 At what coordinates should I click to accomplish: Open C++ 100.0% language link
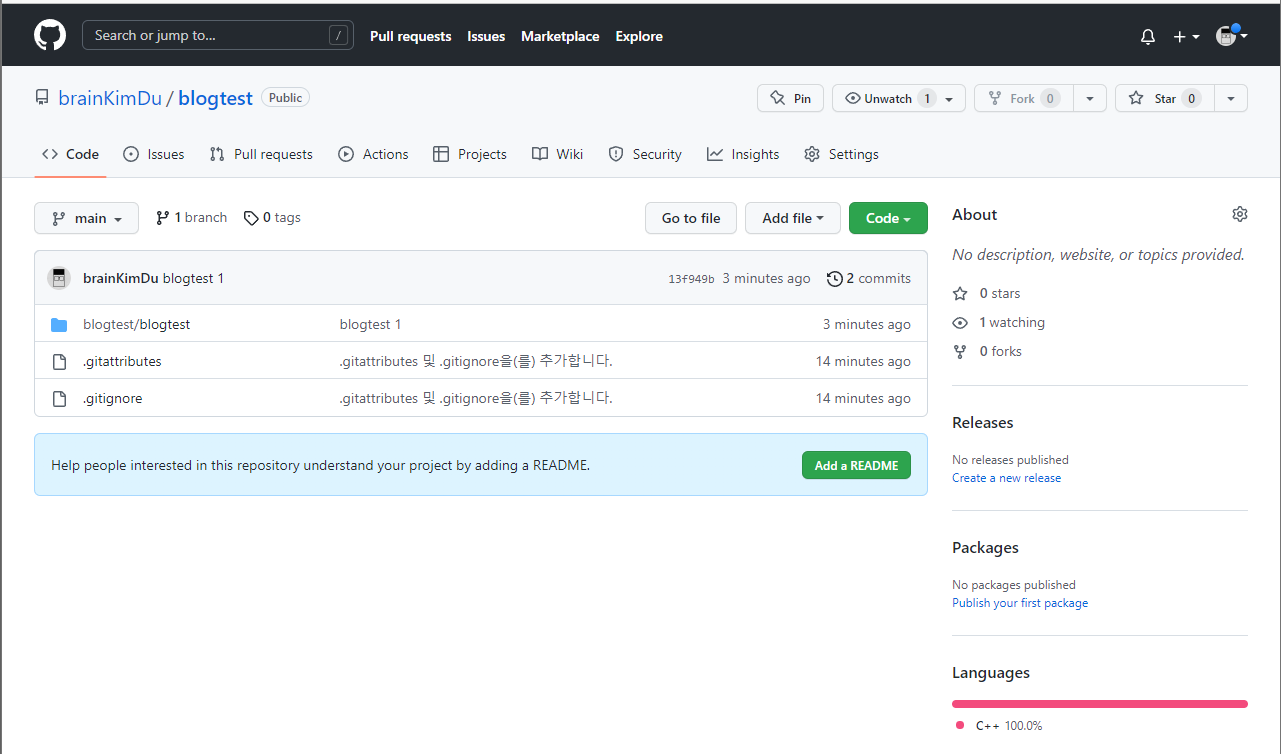1000,725
